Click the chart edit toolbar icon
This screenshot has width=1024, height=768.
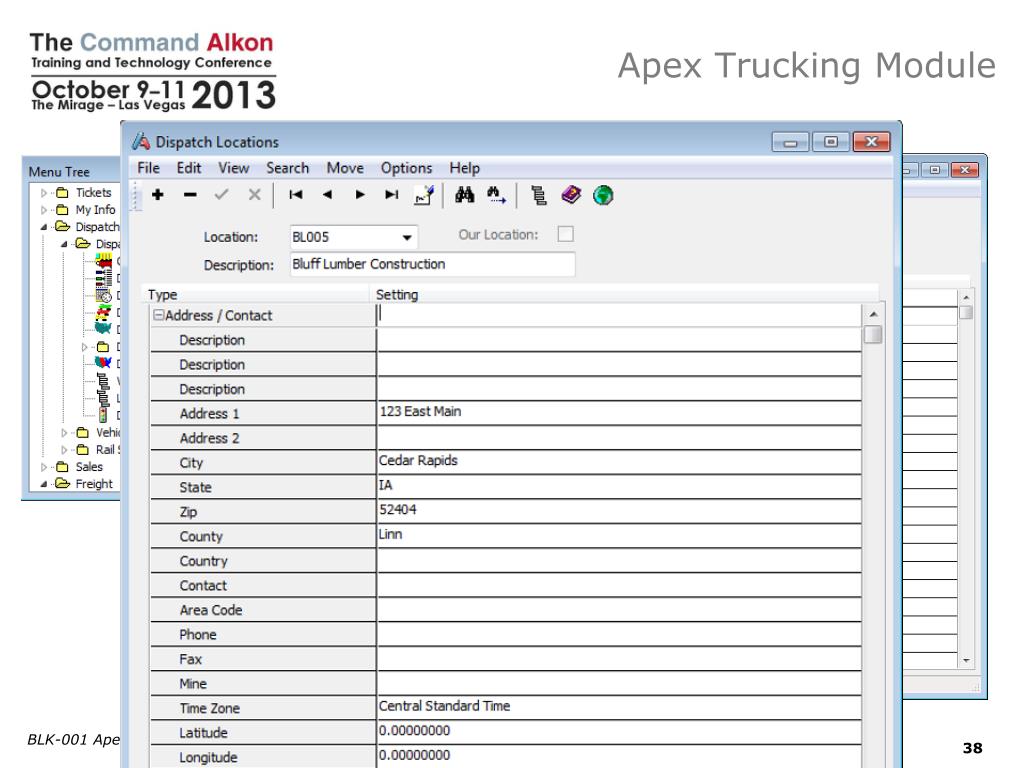(x=424, y=195)
